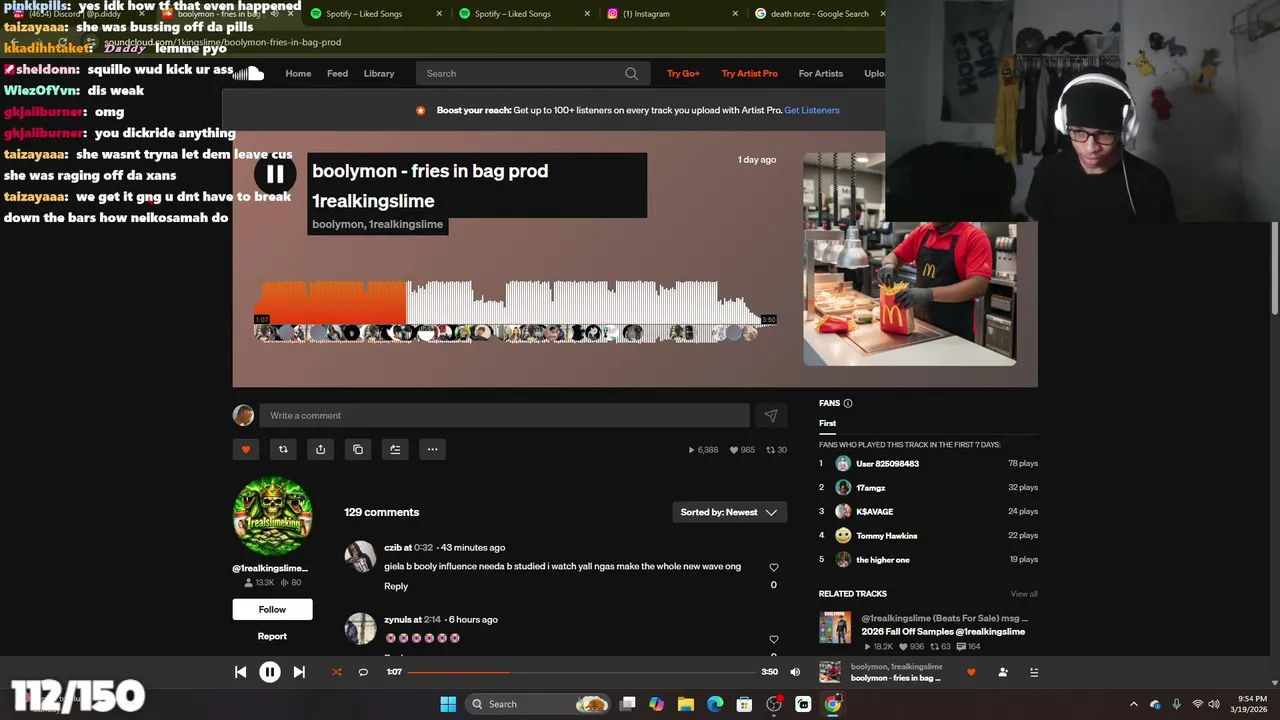The height and width of the screenshot is (720, 1280).
Task: Click View all related tracks
Action: (x=1024, y=594)
